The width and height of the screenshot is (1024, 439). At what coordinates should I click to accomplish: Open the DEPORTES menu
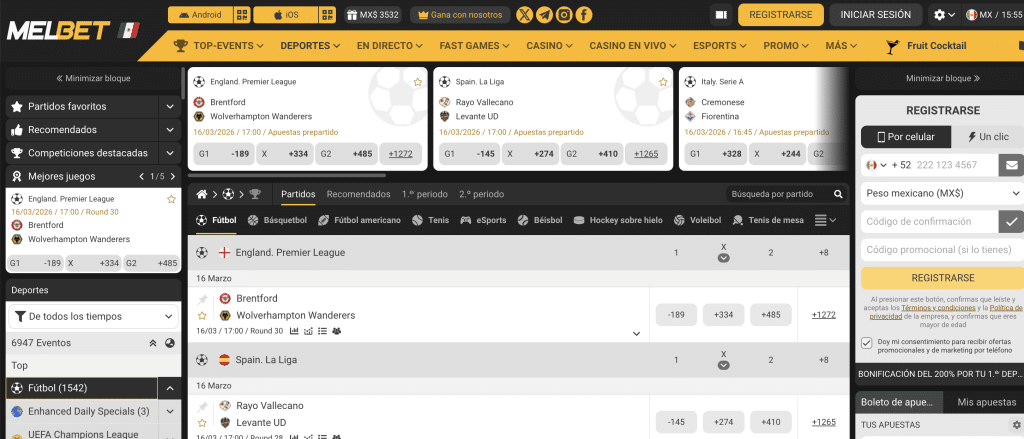(x=310, y=46)
